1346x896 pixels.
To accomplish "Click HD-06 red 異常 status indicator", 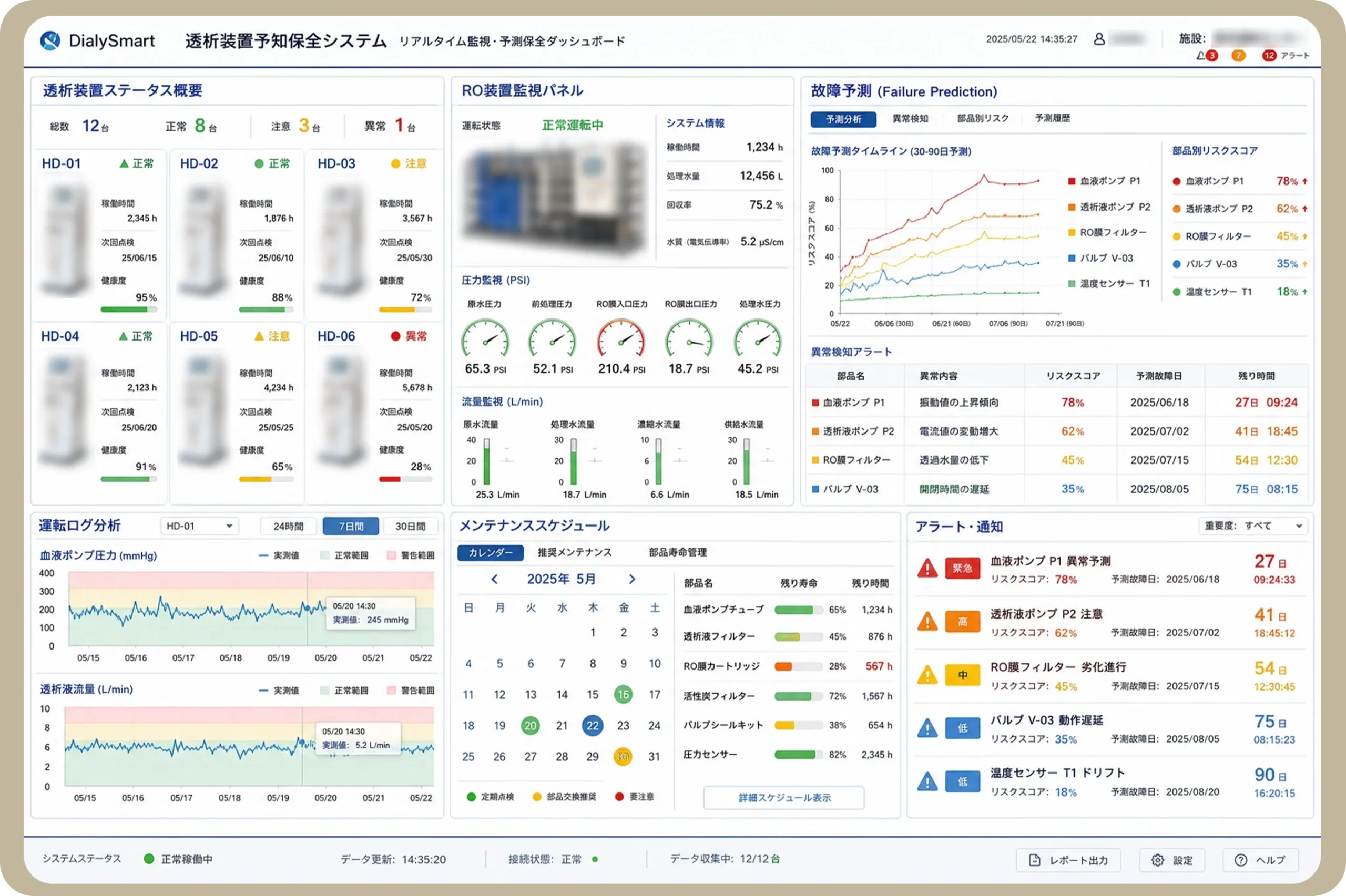I will click(409, 336).
